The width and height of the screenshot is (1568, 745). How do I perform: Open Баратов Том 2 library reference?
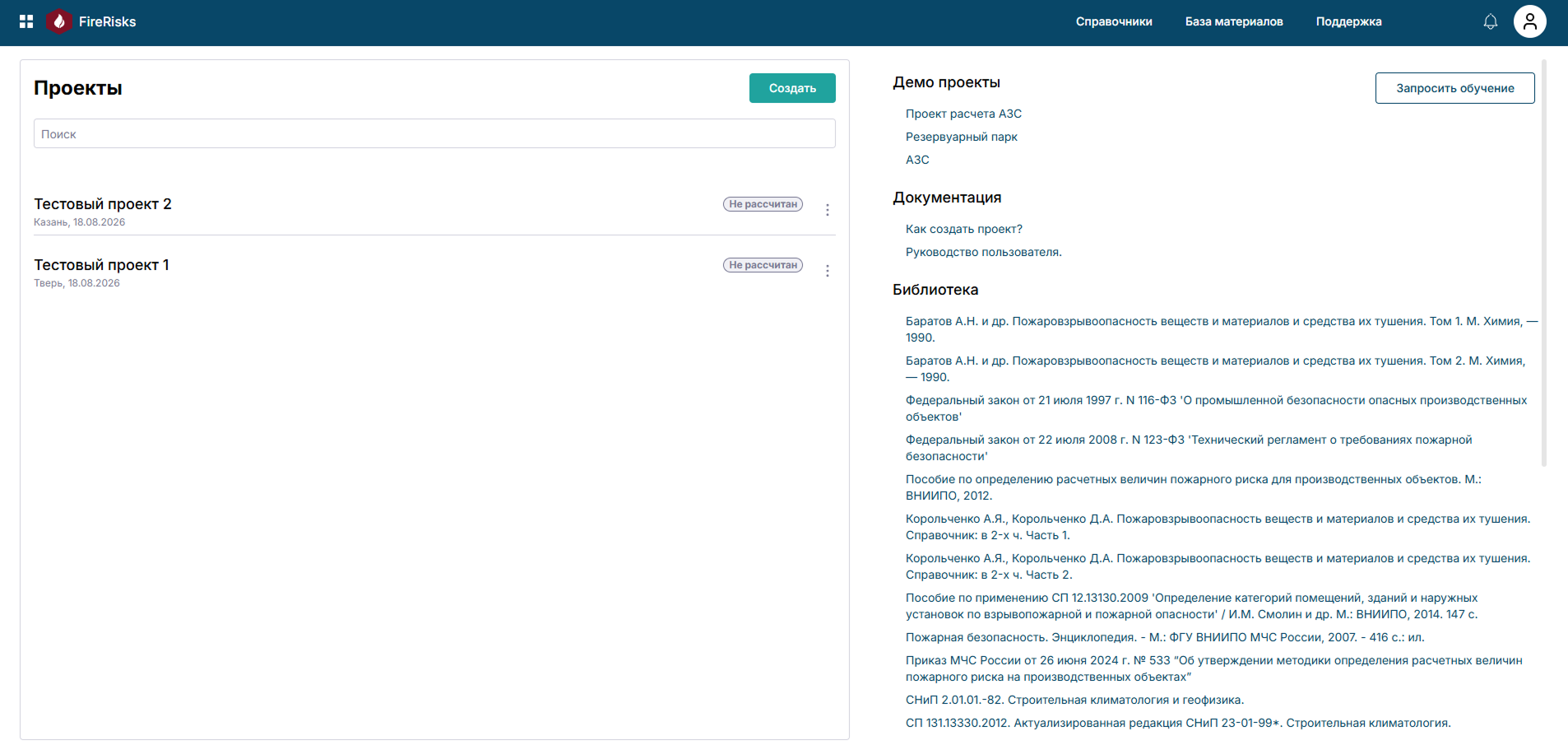click(1216, 369)
